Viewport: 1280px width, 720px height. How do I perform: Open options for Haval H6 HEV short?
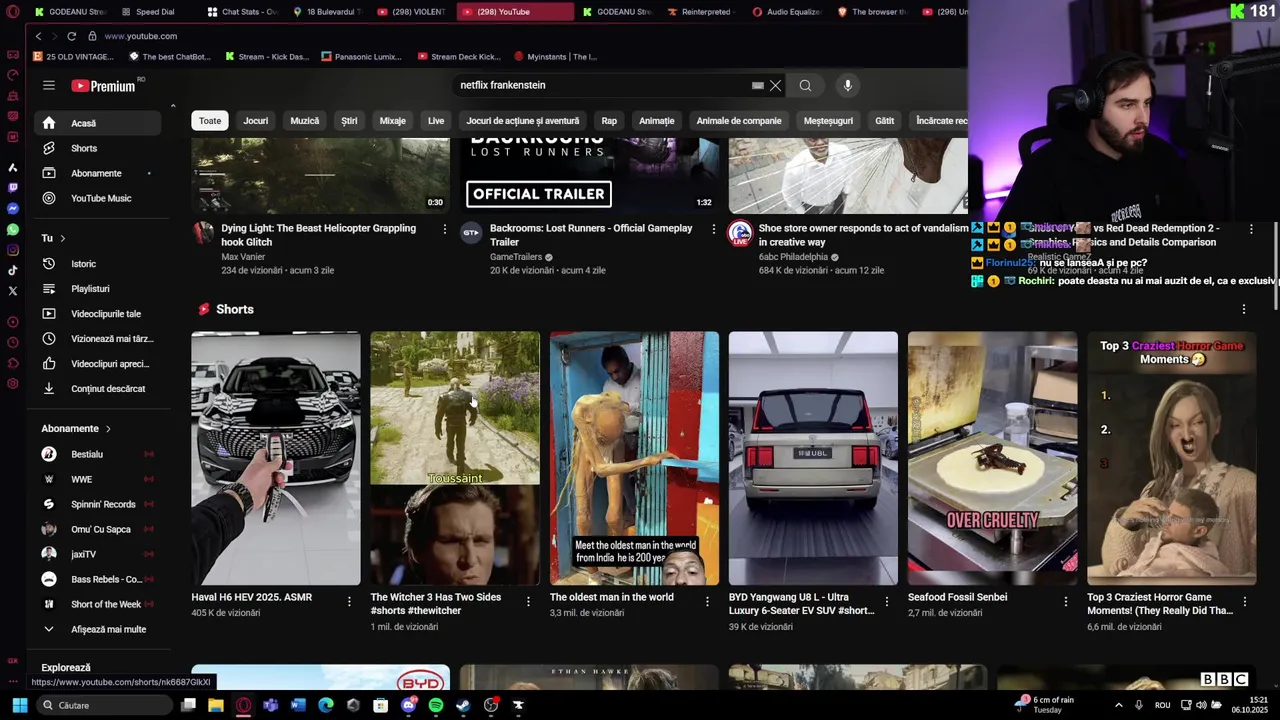[x=349, y=601]
